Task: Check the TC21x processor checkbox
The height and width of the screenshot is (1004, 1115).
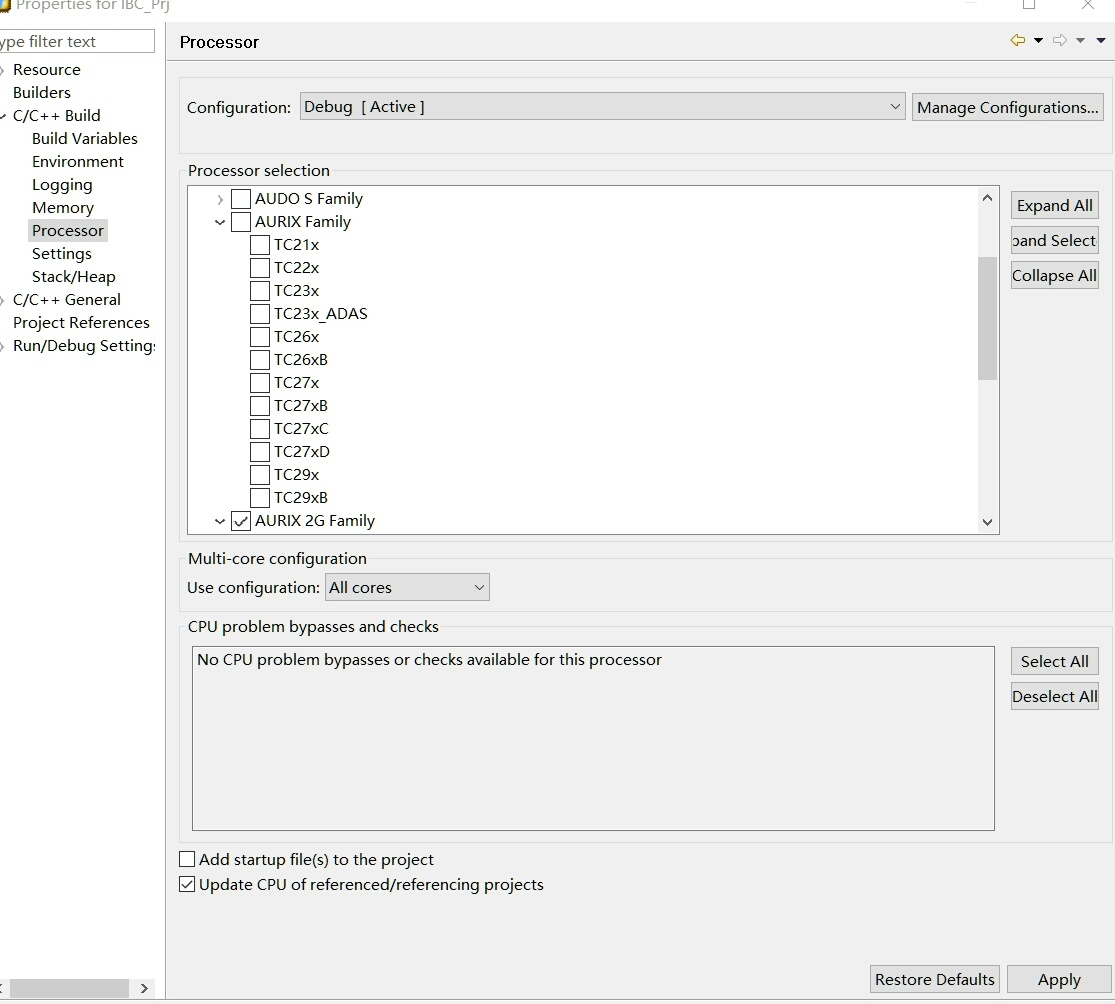Action: (x=260, y=245)
